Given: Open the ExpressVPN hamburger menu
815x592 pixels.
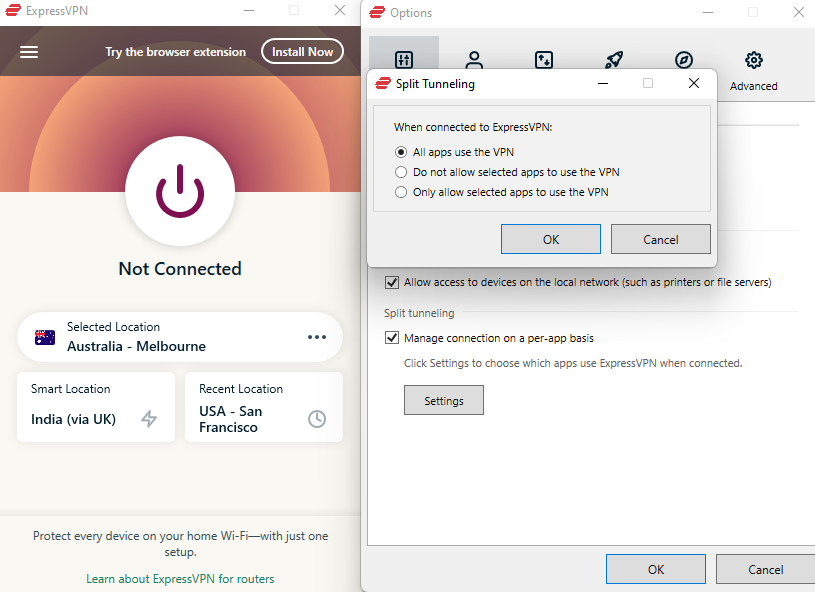Looking at the screenshot, I should (x=29, y=52).
